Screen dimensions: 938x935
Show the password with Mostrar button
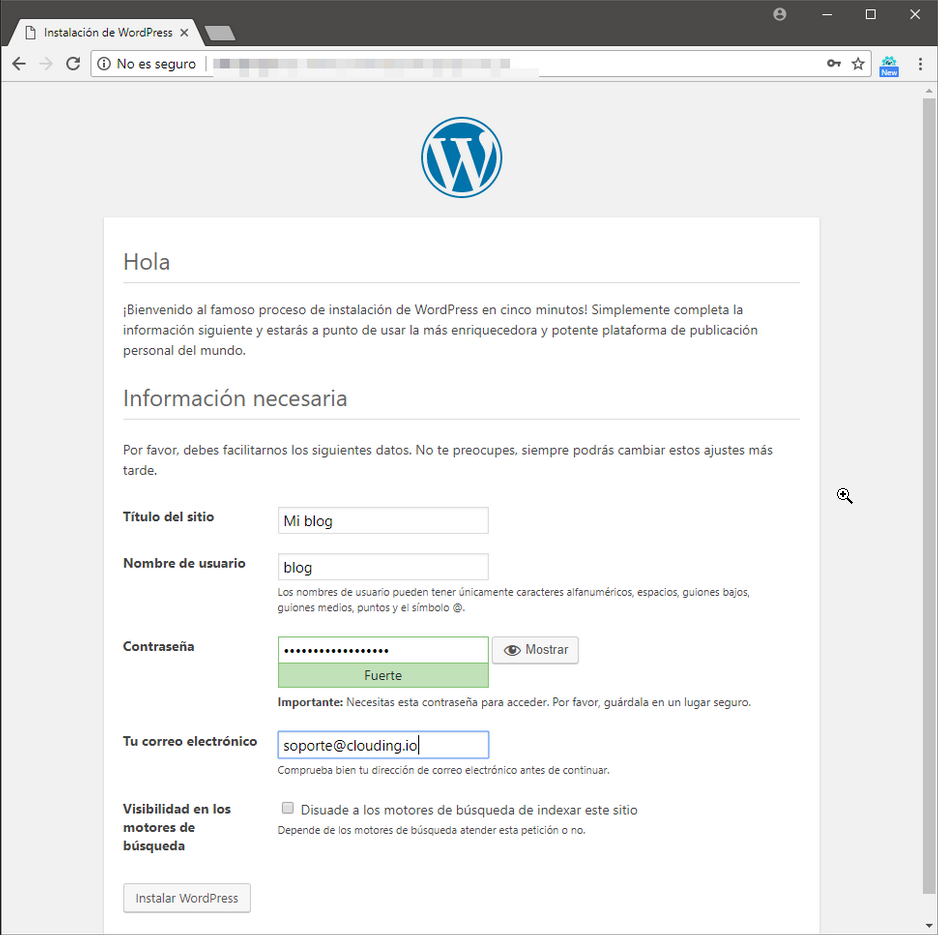535,650
